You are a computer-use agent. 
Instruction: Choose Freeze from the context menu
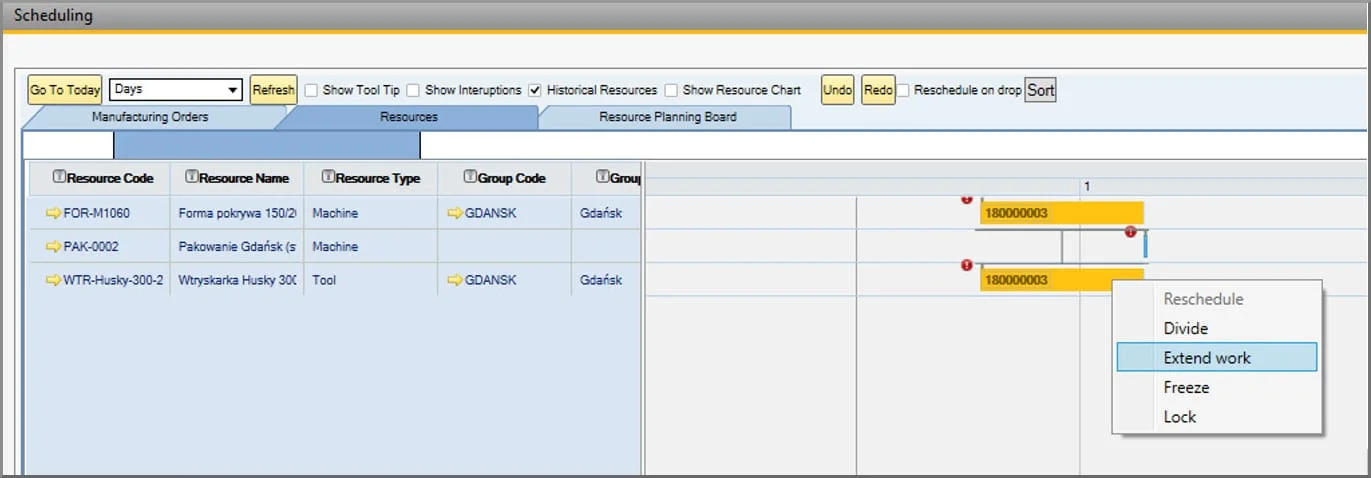(x=1216, y=387)
